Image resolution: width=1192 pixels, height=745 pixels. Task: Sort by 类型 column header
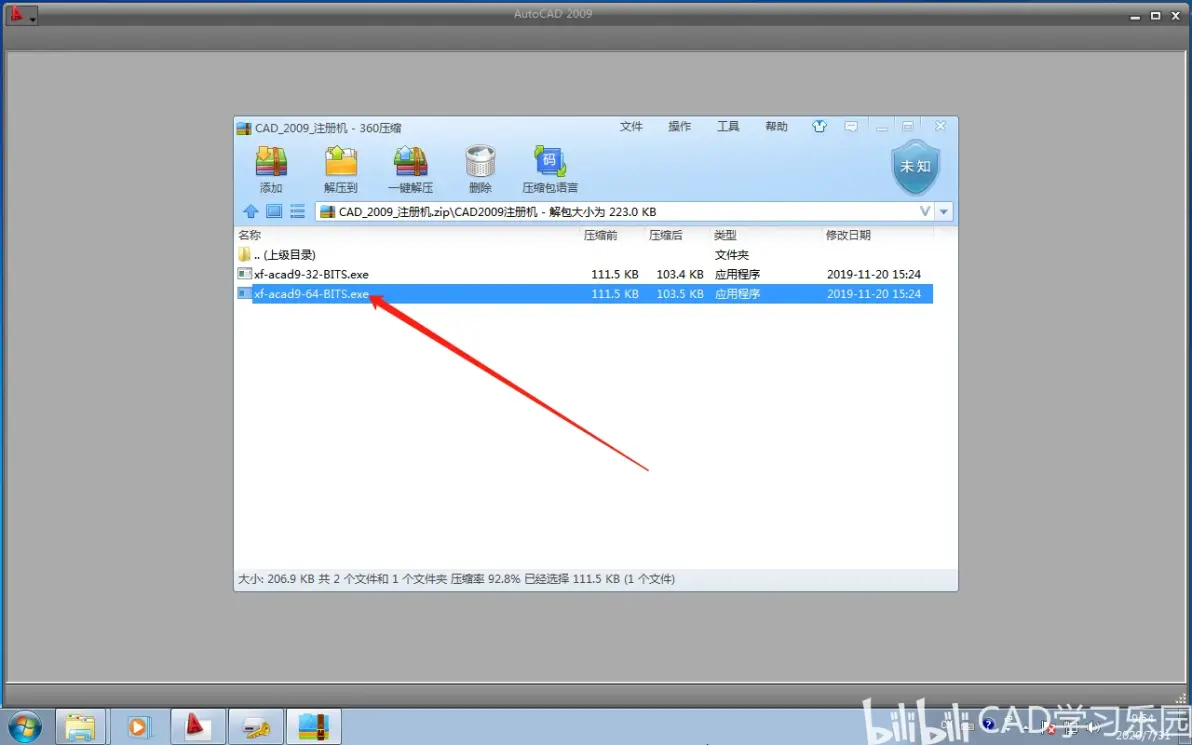point(725,235)
